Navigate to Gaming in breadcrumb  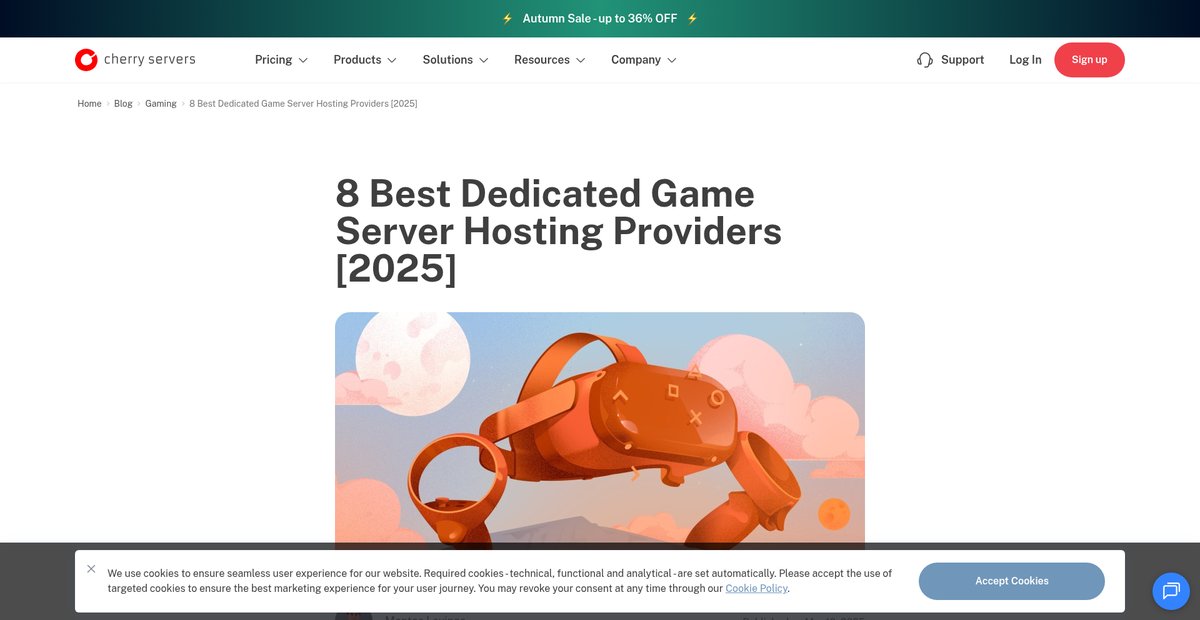(161, 104)
